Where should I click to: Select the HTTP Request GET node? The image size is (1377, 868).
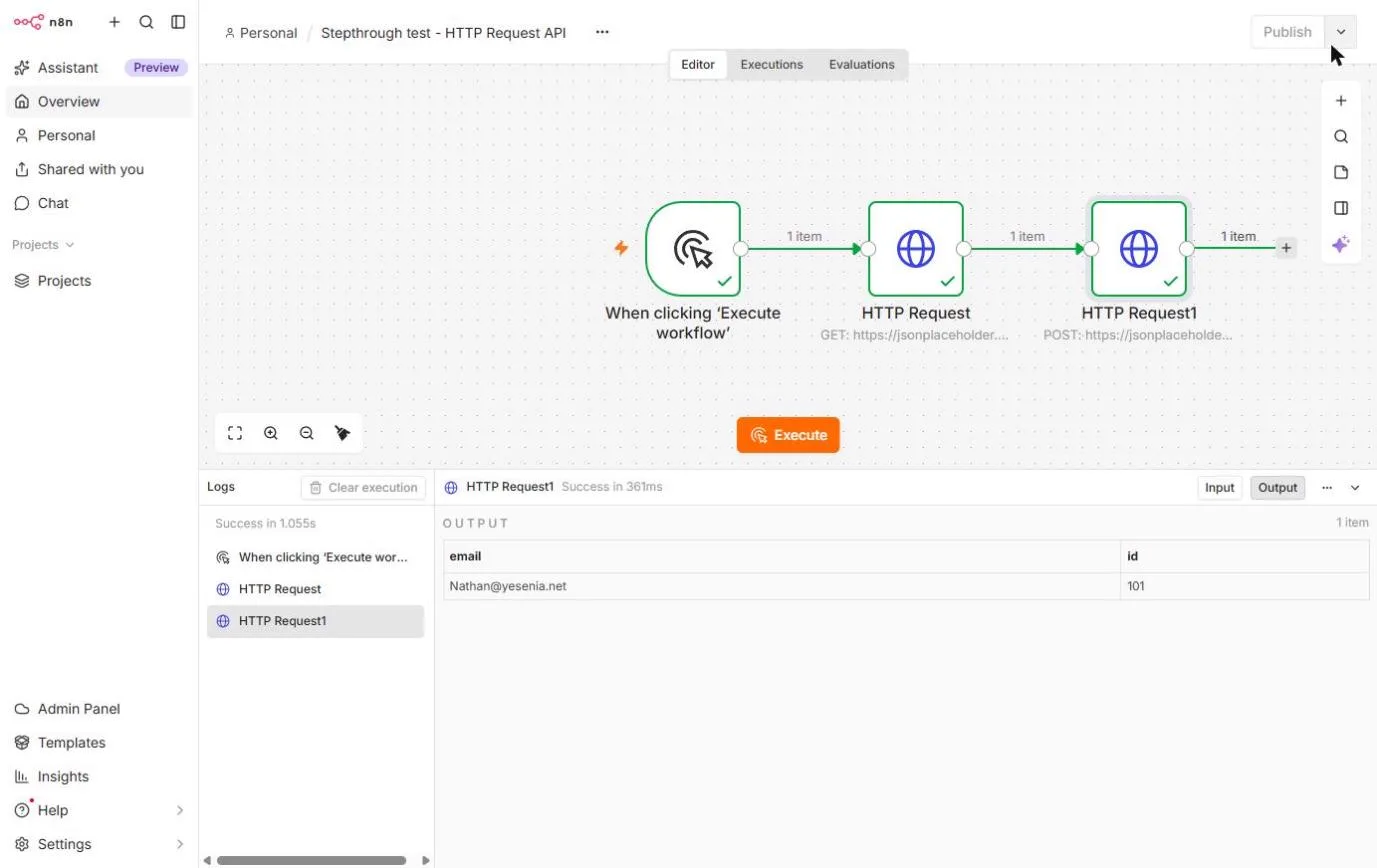coord(916,249)
